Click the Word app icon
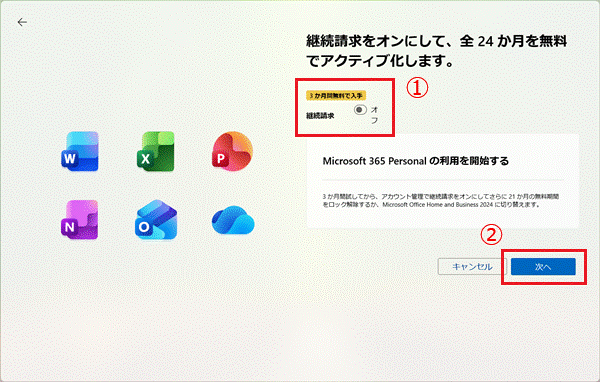Image resolution: width=600 pixels, height=382 pixels. (x=80, y=151)
